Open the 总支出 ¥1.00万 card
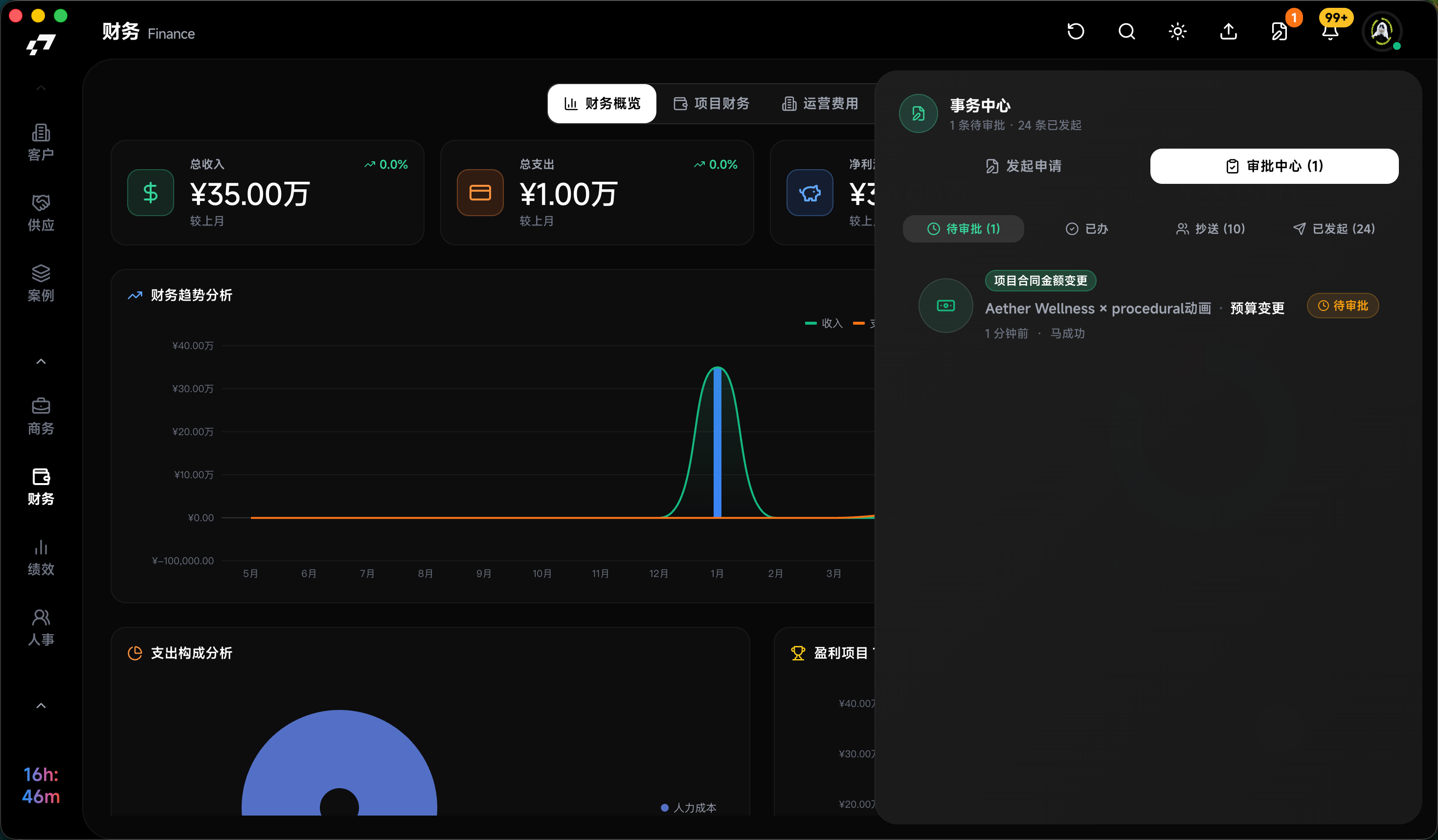Screen dimensions: 1438x840 [x=597, y=193]
